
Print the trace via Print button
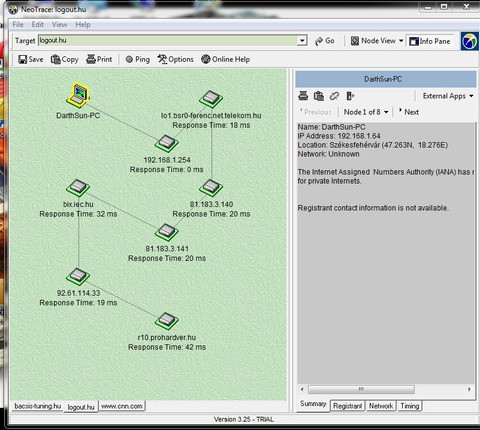pyautogui.click(x=99, y=59)
